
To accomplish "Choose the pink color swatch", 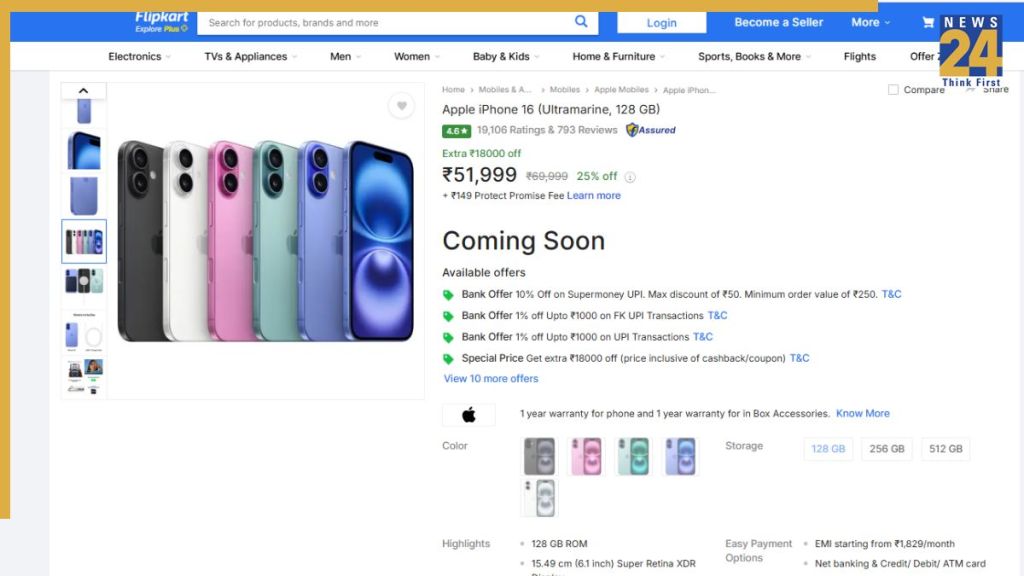I will pos(586,456).
